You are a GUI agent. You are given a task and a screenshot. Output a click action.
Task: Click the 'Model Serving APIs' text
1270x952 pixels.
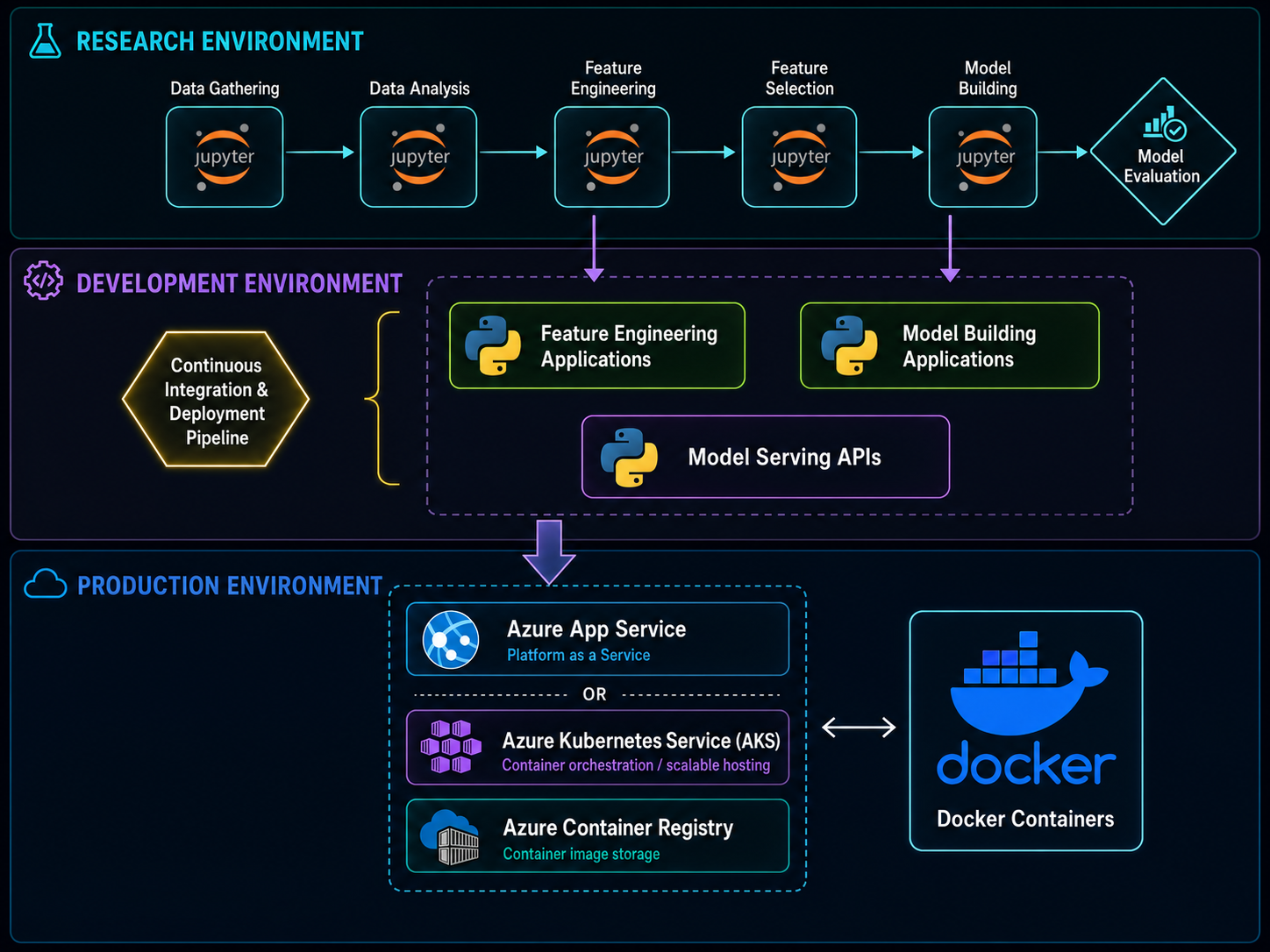[784, 458]
